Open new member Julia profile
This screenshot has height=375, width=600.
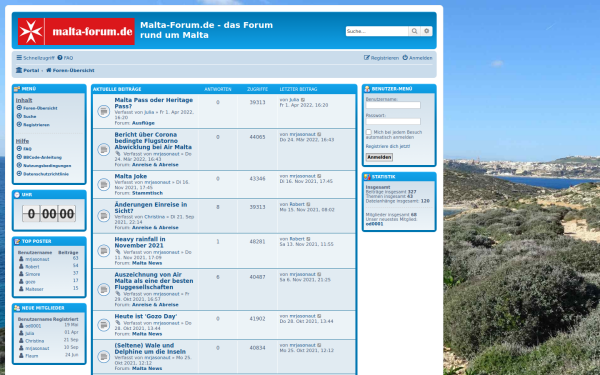coord(29,333)
